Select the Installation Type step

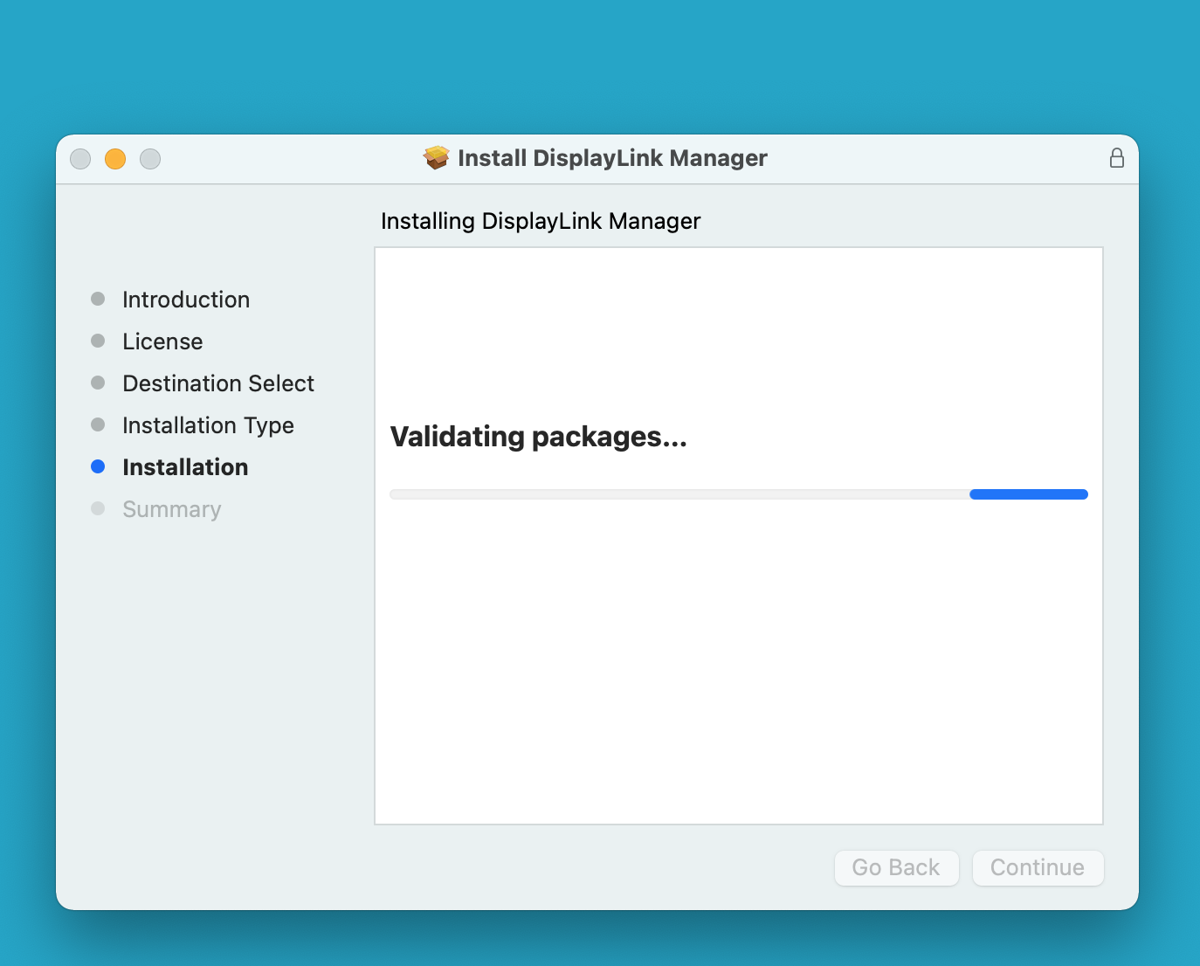point(207,425)
